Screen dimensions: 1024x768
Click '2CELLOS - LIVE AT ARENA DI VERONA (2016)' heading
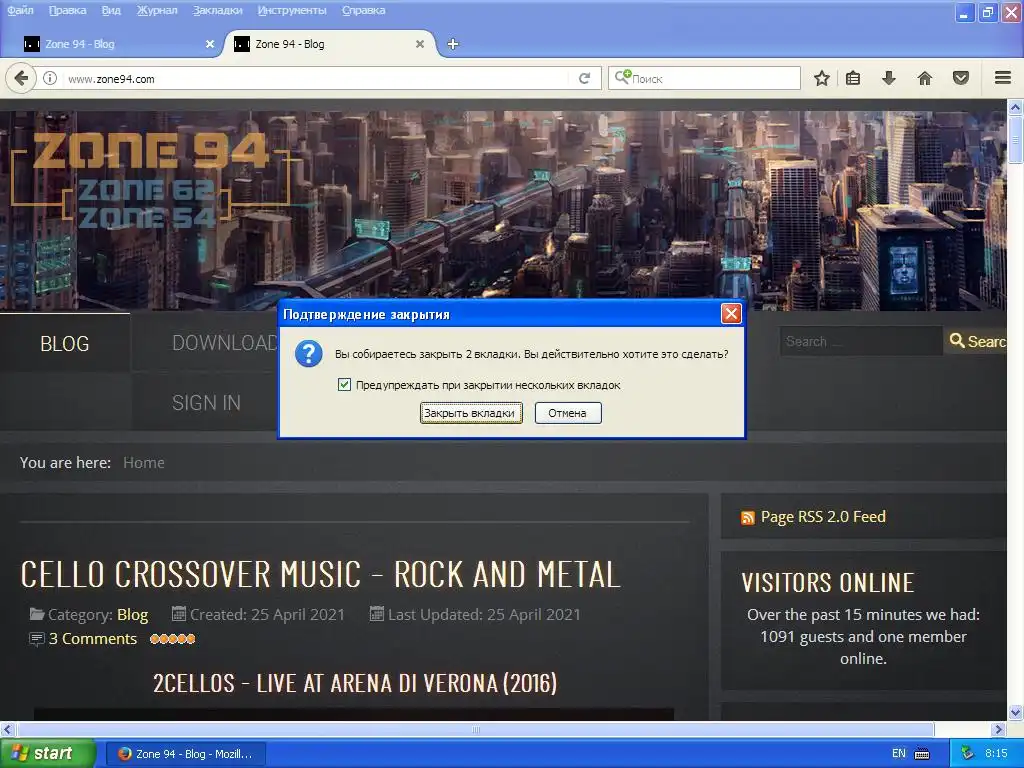(355, 683)
